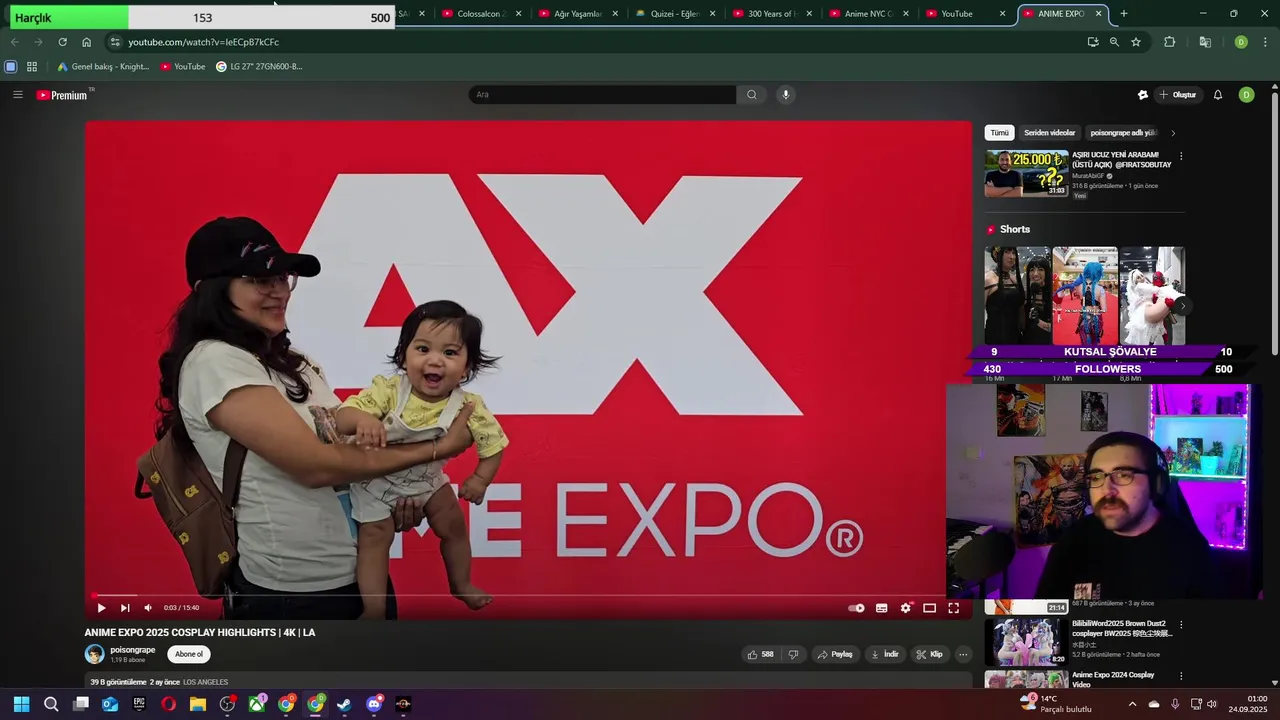Image resolution: width=1280 pixels, height=720 pixels.
Task: Close the Anime NYC browser tab
Action: coord(906,14)
